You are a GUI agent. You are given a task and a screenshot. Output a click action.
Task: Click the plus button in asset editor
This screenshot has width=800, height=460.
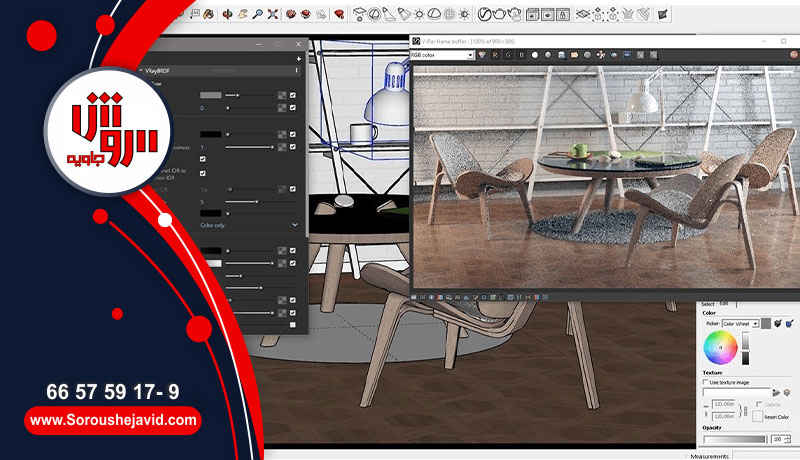tap(299, 59)
